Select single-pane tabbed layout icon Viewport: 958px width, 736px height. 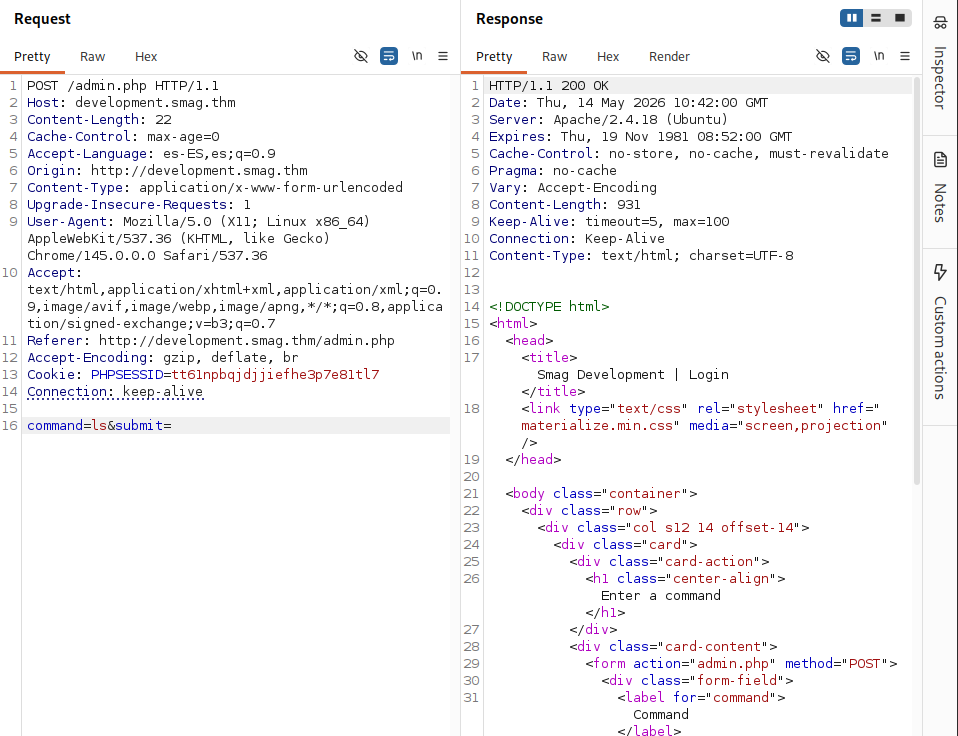click(x=899, y=18)
